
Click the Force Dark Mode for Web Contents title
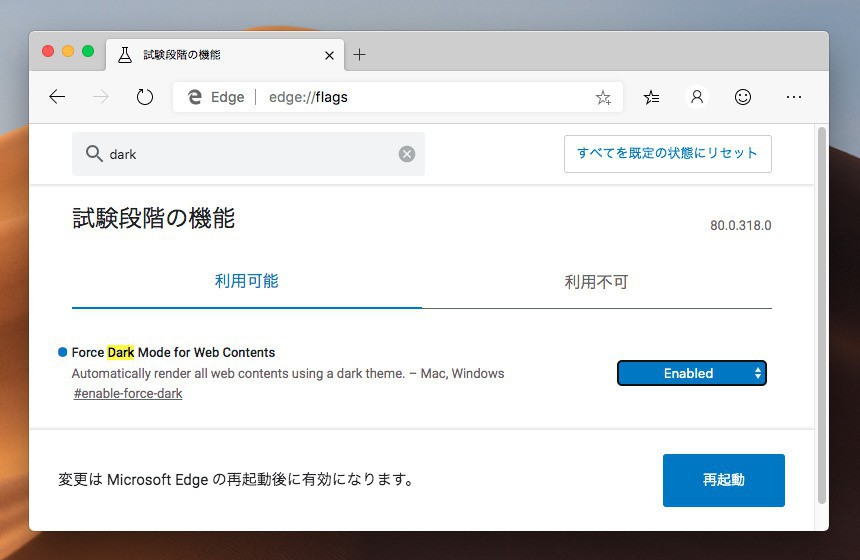point(173,352)
